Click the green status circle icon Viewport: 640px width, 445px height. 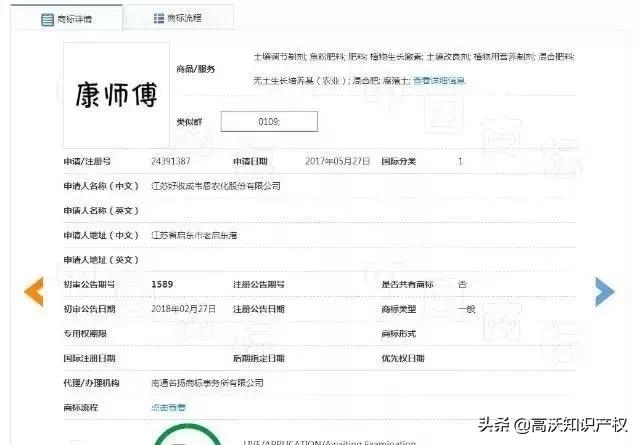click(188, 435)
